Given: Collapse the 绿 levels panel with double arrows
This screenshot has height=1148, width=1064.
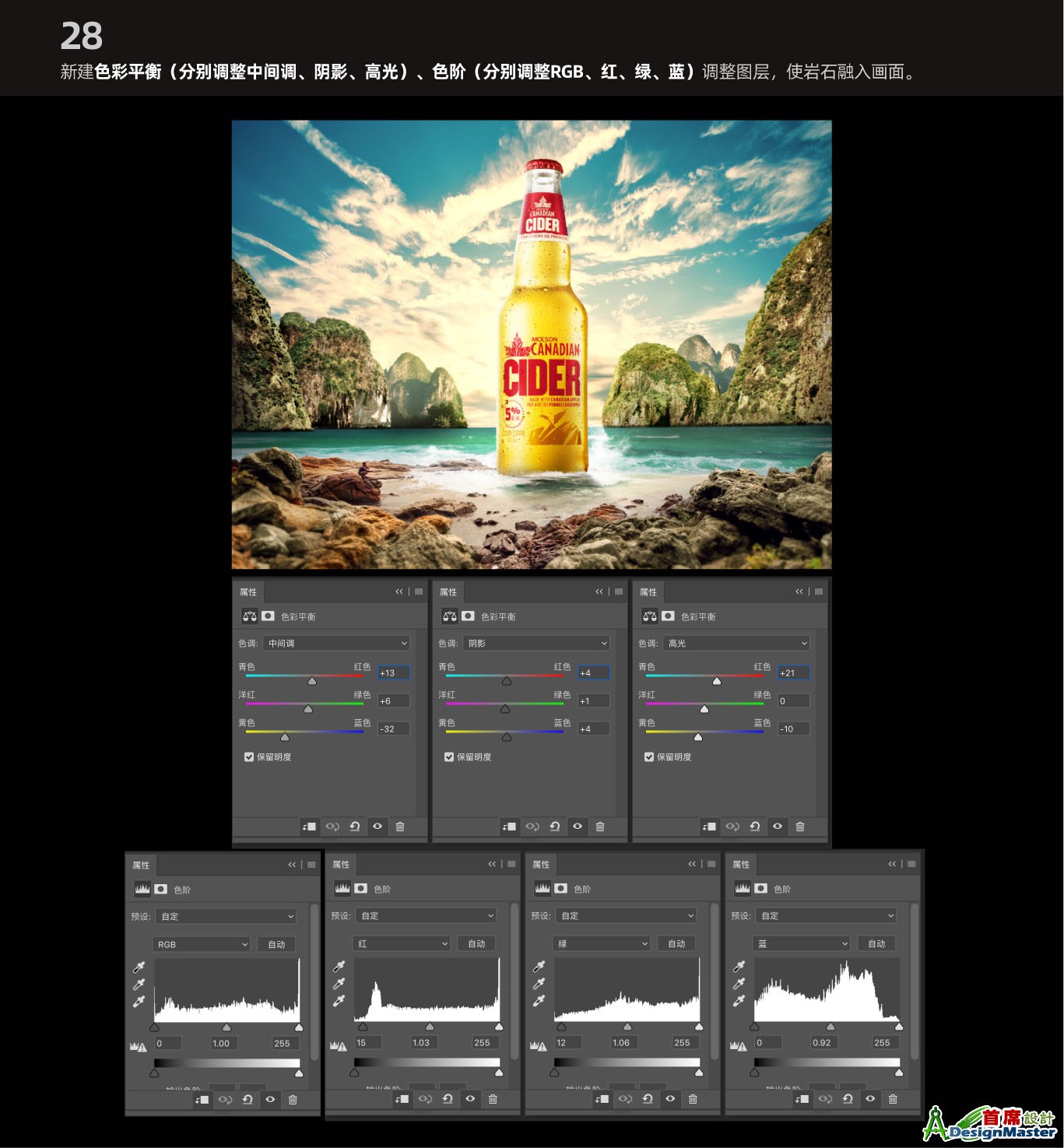Looking at the screenshot, I should point(692,864).
